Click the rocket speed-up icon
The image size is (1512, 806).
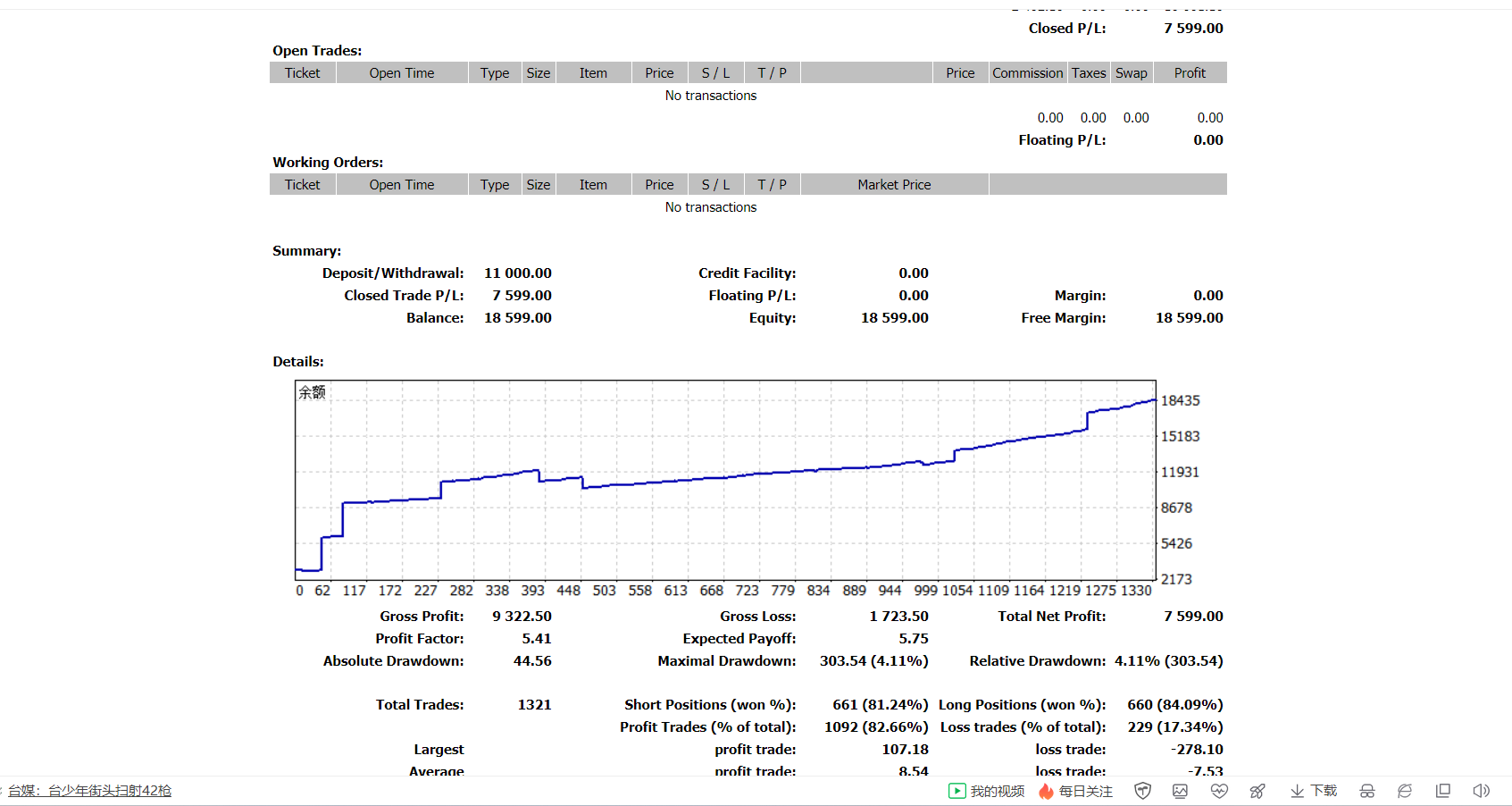(x=1257, y=791)
